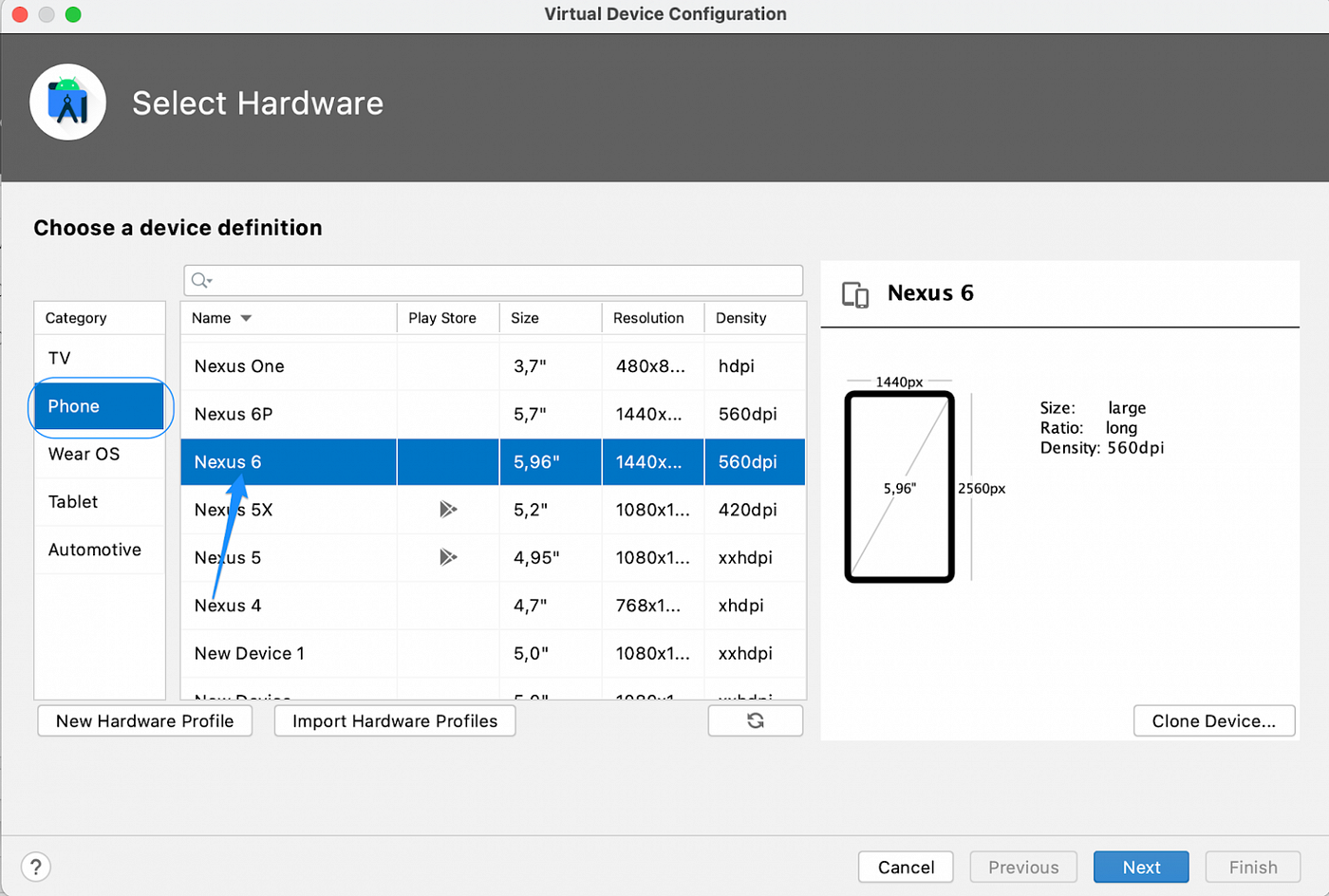Click the Density column header
This screenshot has height=896, width=1329.
tap(756, 318)
